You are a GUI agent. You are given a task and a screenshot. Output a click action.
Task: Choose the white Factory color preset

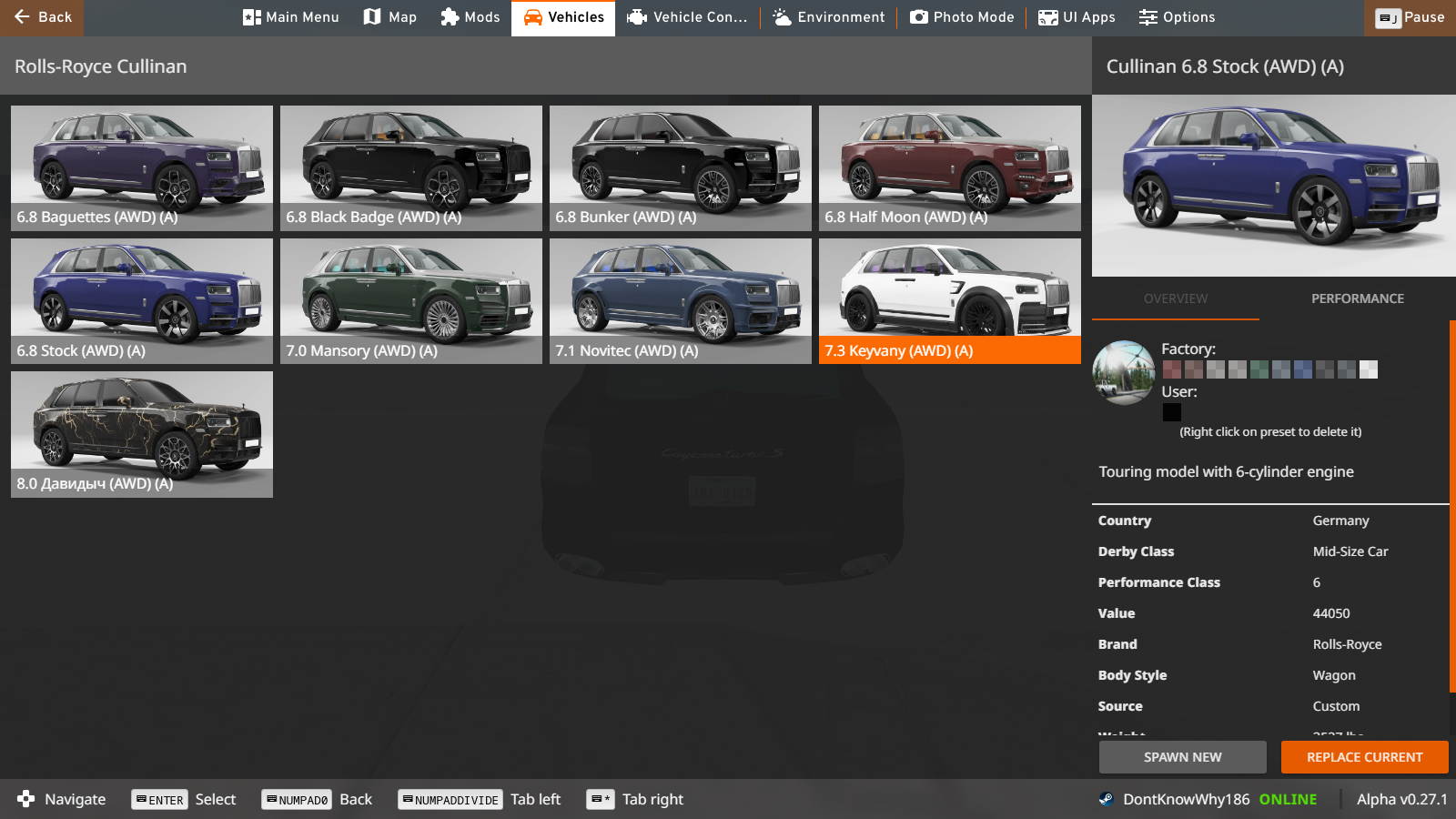[x=1369, y=369]
